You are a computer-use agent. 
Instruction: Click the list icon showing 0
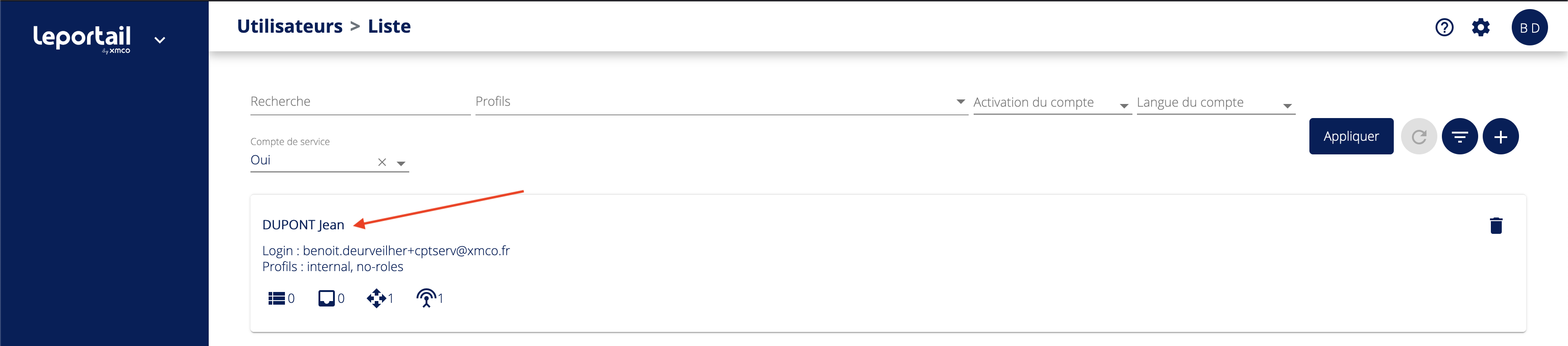coord(276,298)
